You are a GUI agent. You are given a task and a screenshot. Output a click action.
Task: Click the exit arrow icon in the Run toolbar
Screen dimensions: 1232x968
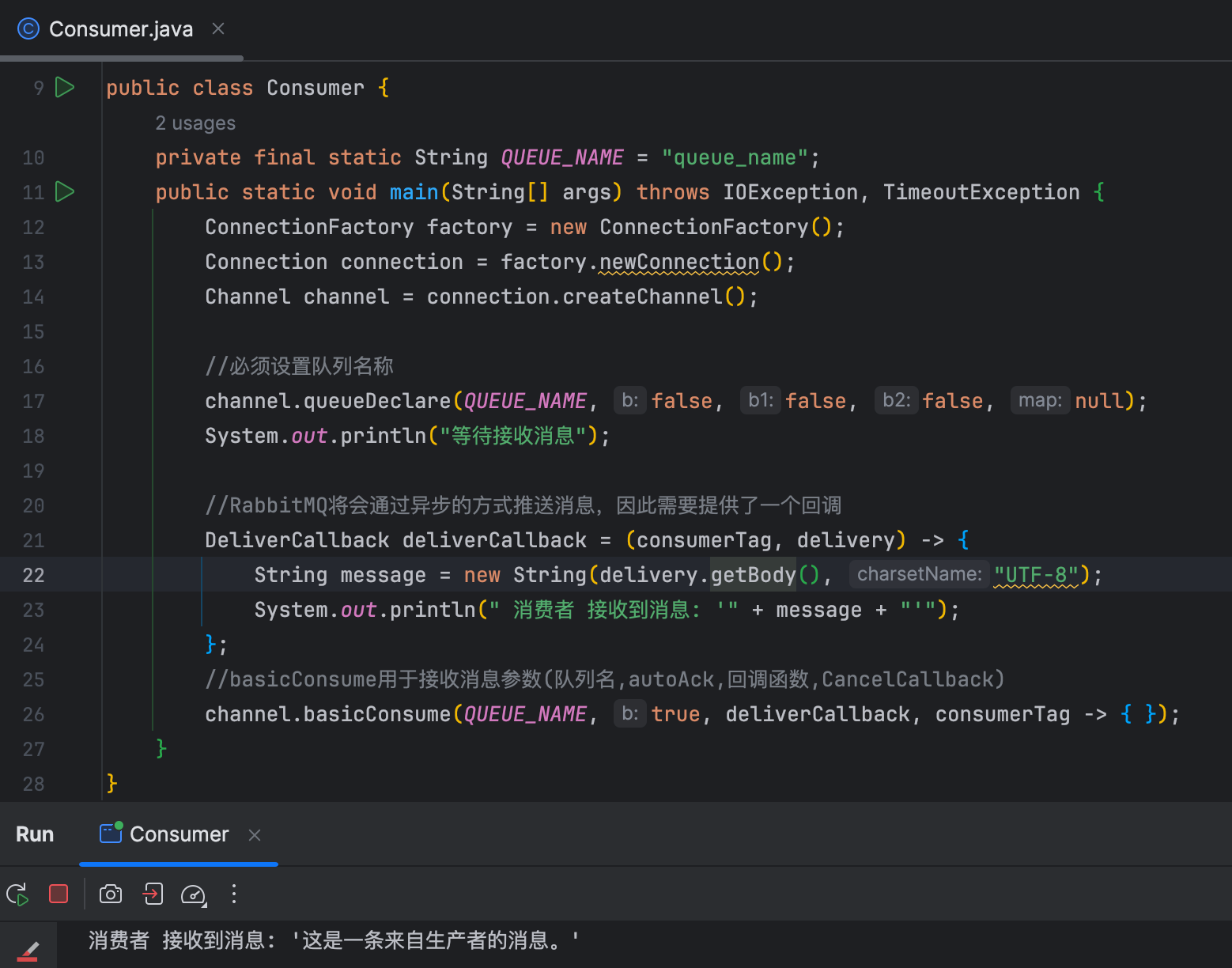tap(153, 894)
